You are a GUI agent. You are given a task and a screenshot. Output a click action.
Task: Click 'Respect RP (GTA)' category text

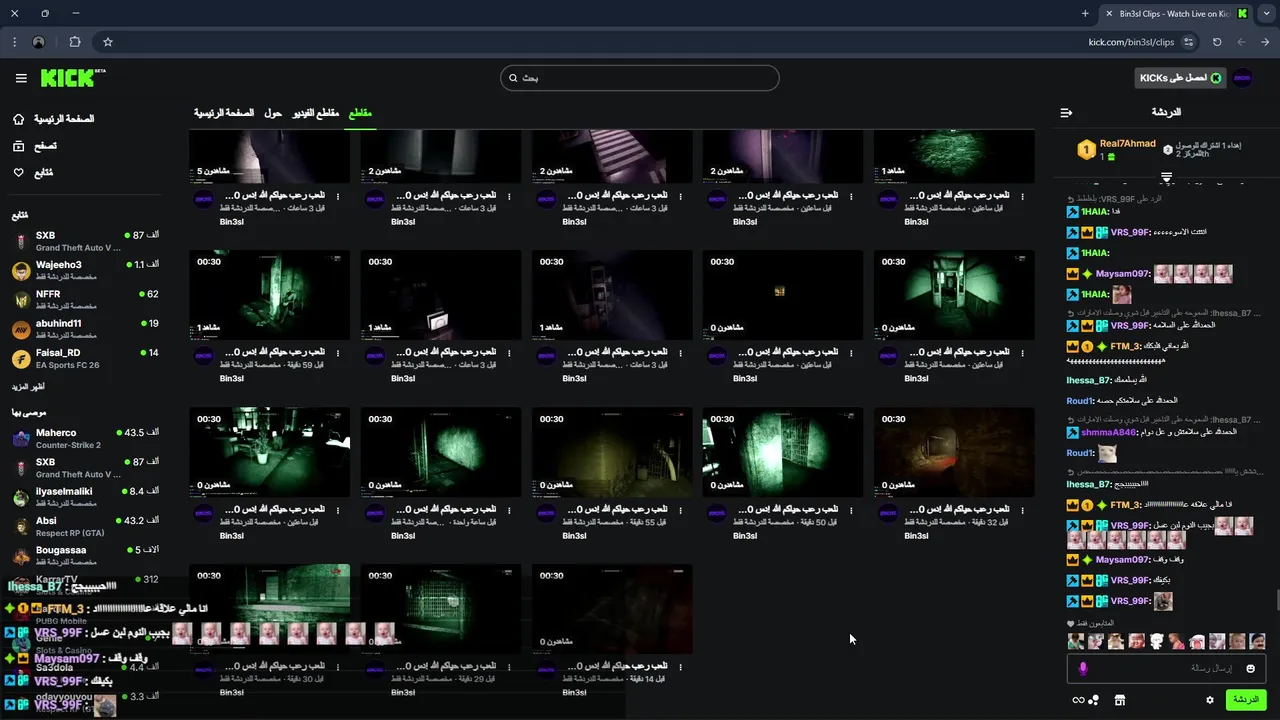click(70, 533)
